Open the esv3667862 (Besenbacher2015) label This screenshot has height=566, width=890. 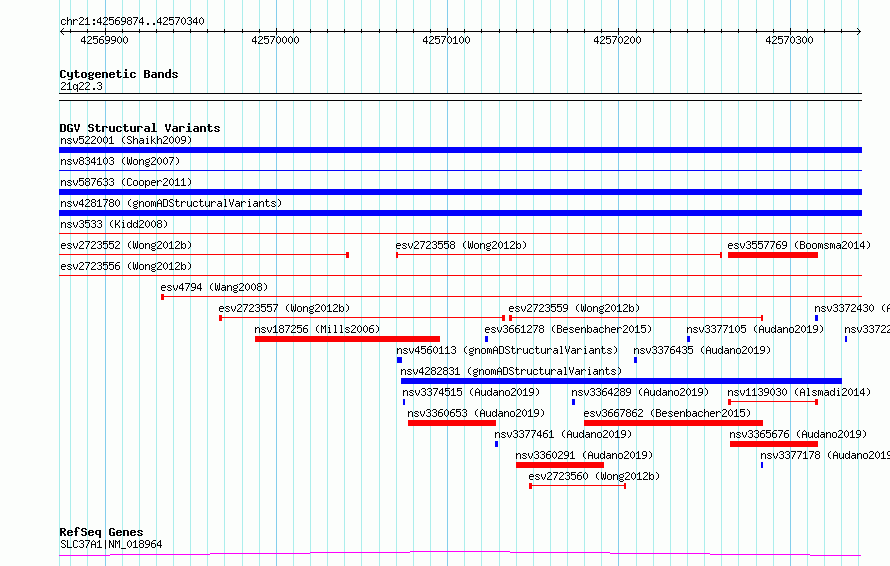(667, 413)
